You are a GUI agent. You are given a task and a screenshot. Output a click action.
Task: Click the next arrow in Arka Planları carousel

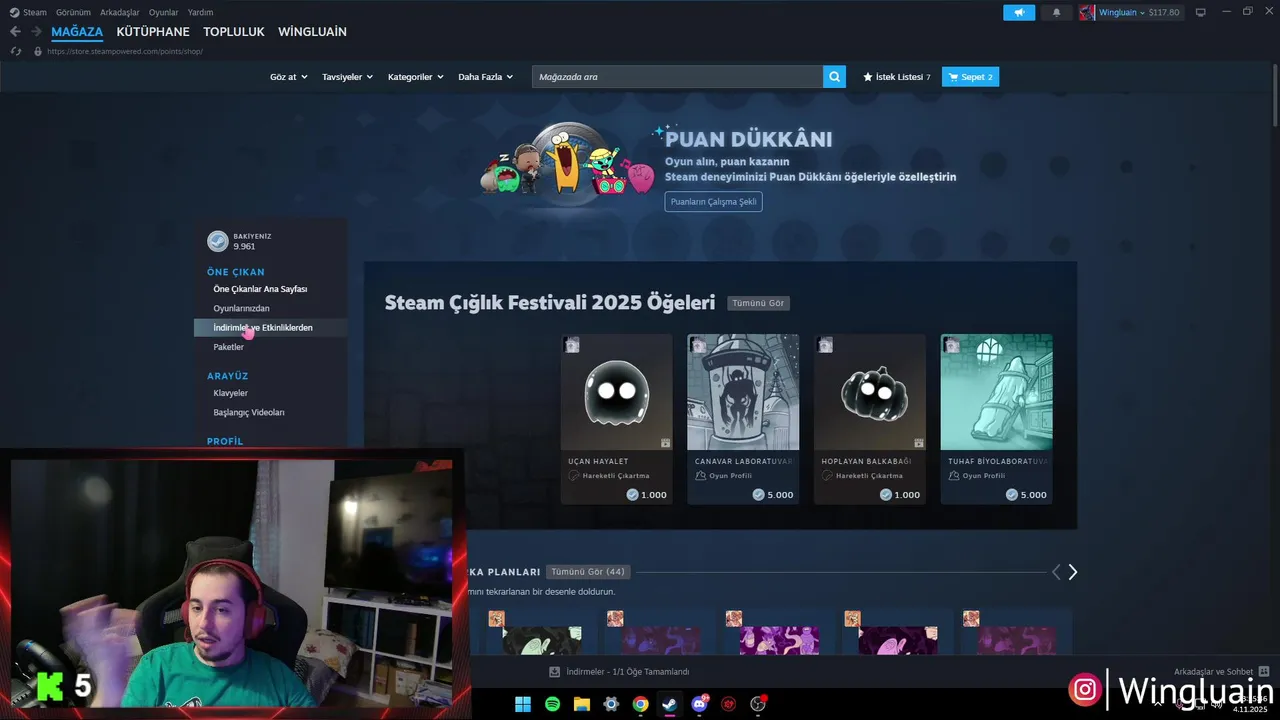[1073, 572]
